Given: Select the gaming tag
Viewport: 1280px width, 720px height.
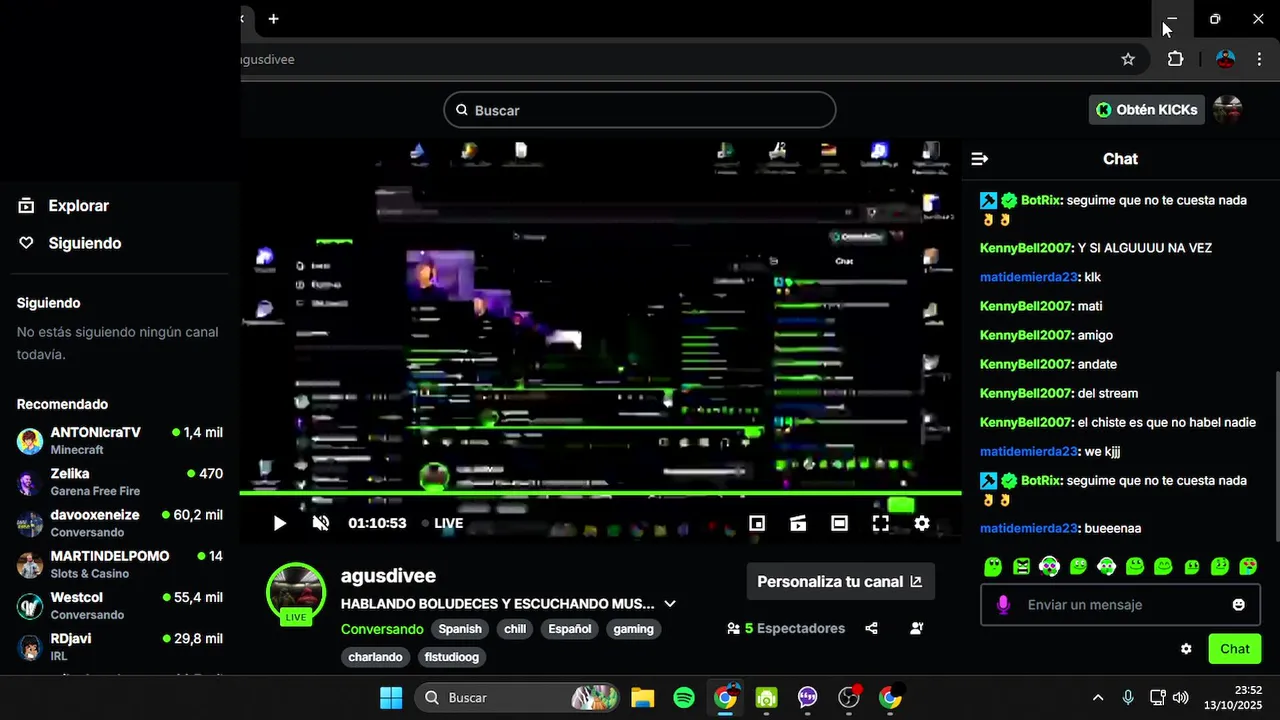Looking at the screenshot, I should pos(633,629).
